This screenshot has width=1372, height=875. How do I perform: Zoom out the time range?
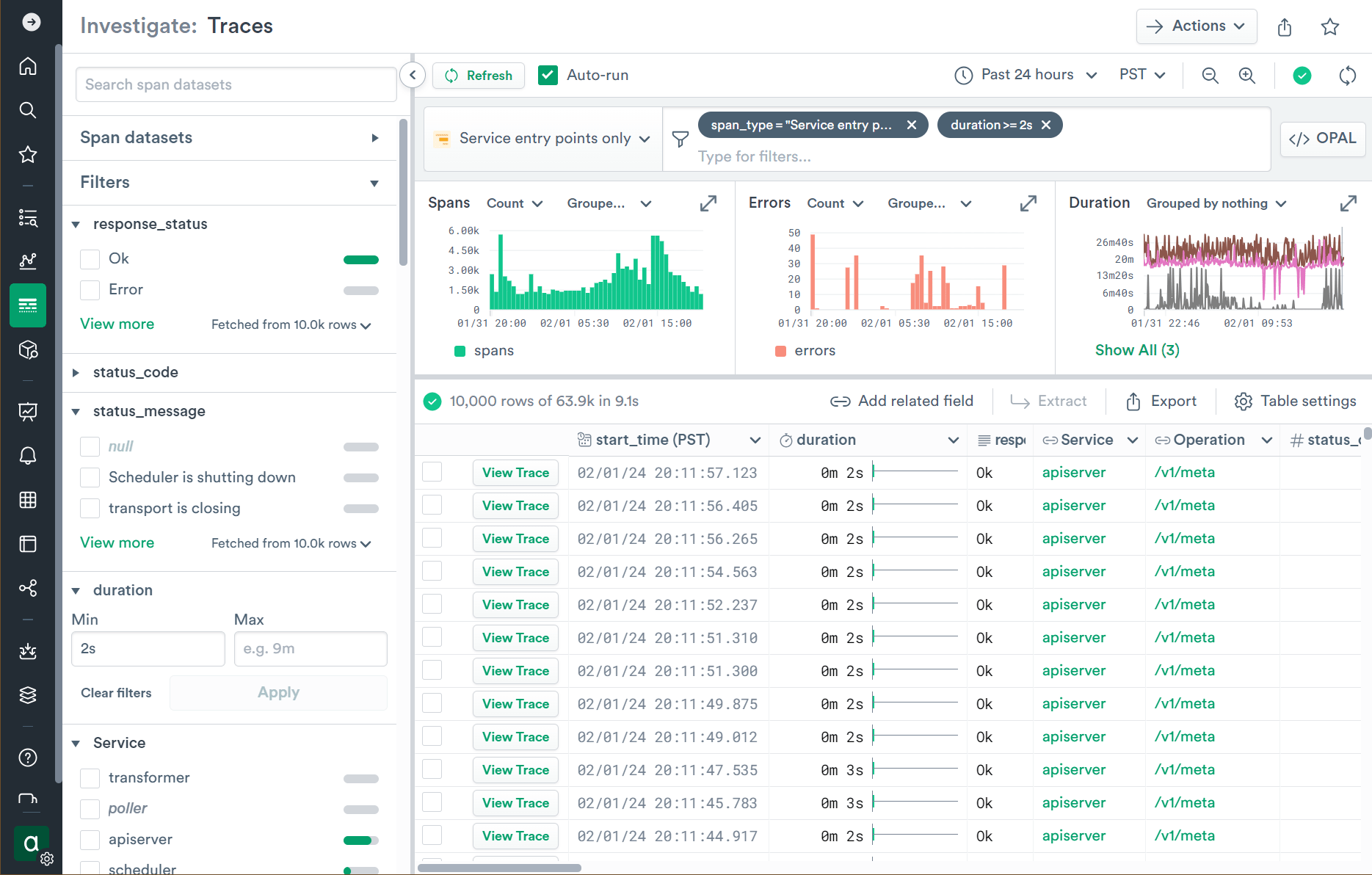[x=1210, y=75]
